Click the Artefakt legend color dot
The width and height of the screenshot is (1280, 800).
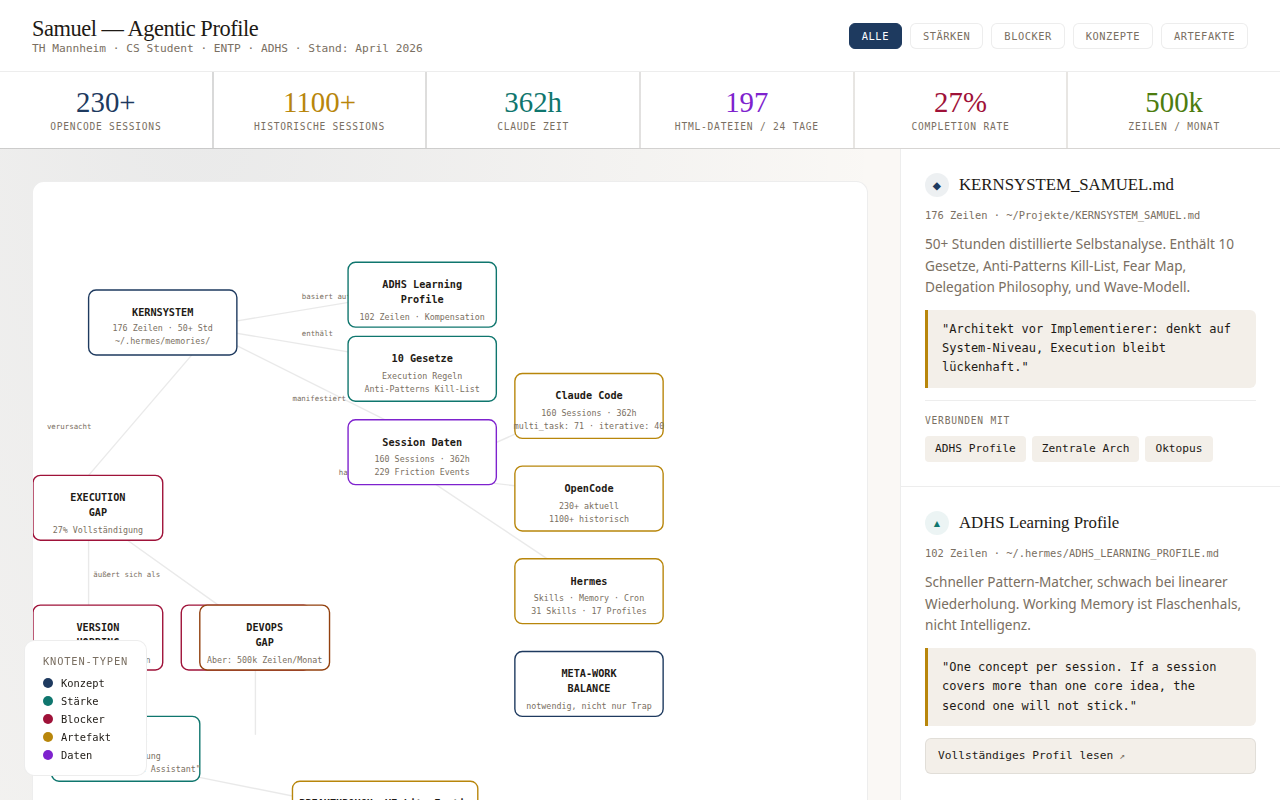click(48, 737)
